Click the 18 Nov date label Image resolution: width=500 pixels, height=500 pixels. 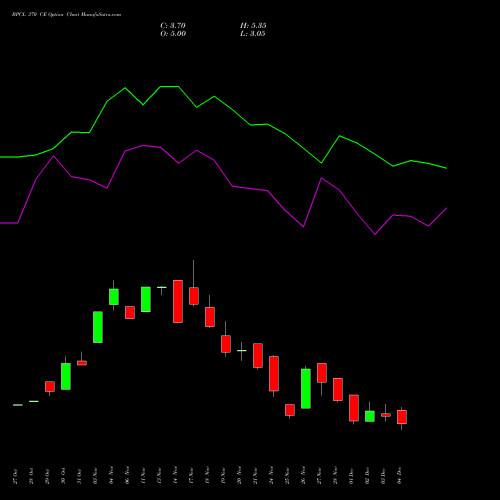(207, 476)
